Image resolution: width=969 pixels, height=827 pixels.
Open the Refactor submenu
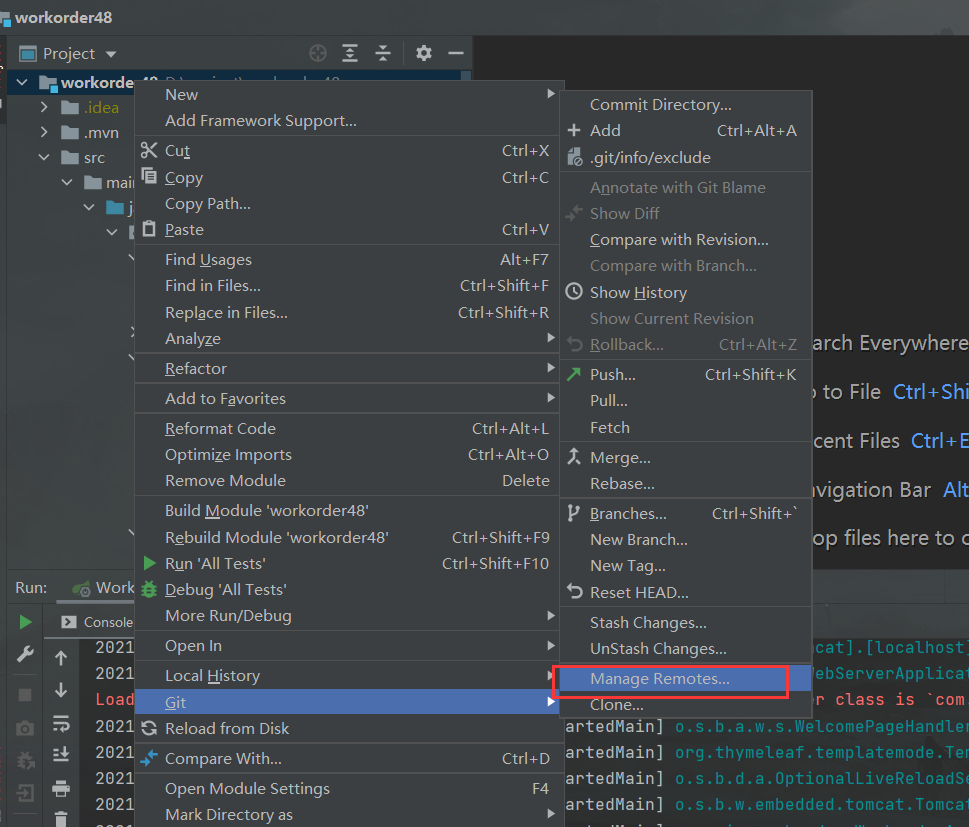pos(347,368)
